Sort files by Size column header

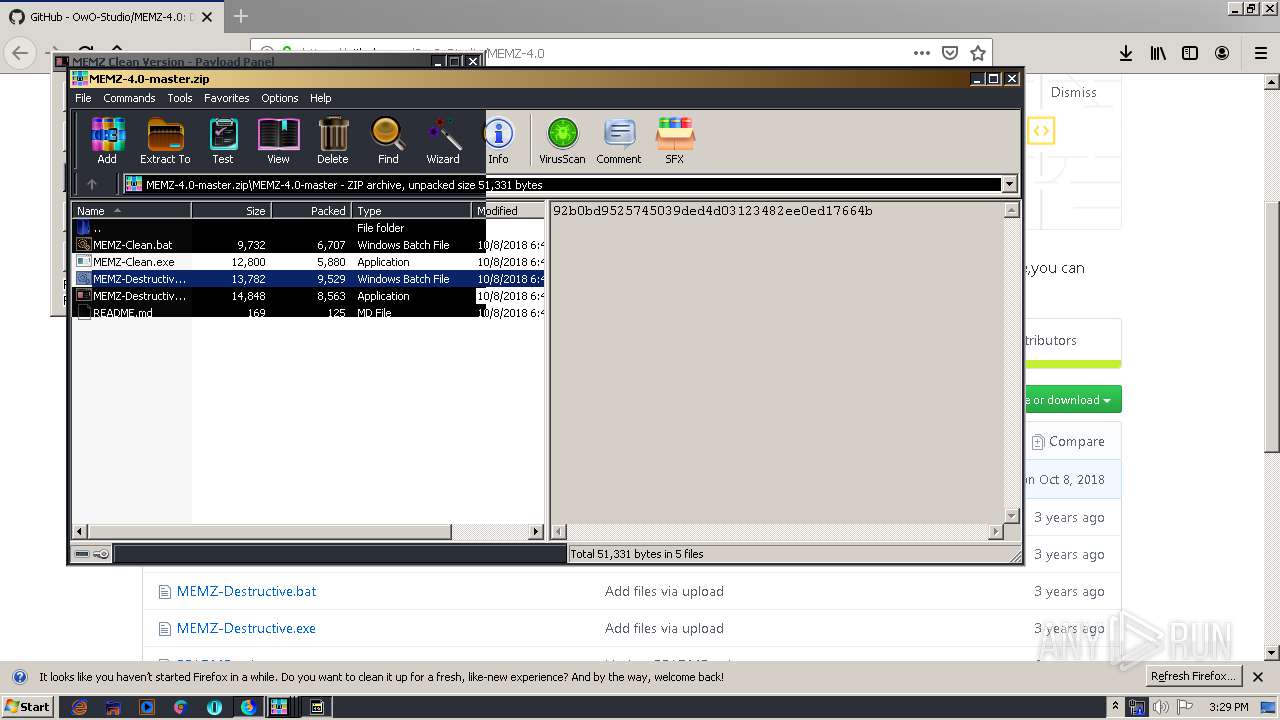point(231,211)
